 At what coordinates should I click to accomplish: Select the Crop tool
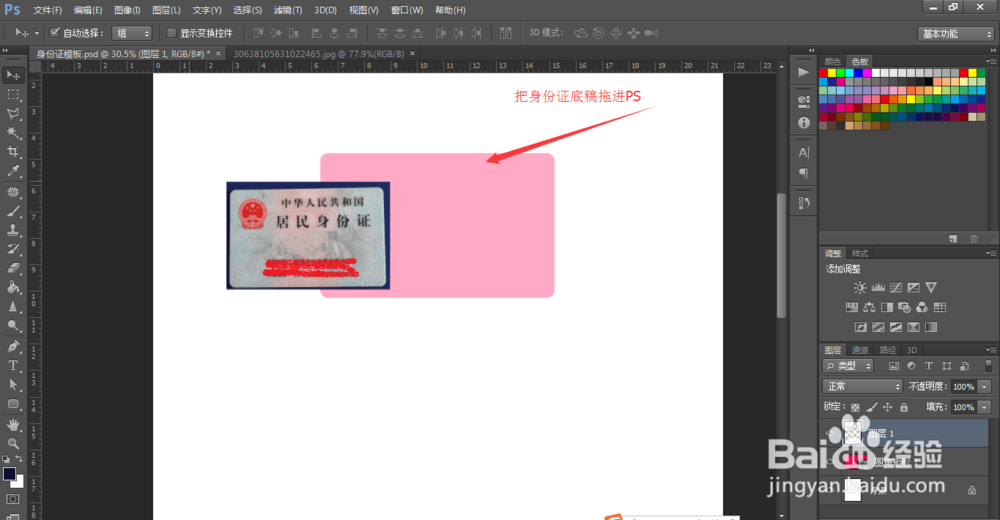[x=13, y=152]
